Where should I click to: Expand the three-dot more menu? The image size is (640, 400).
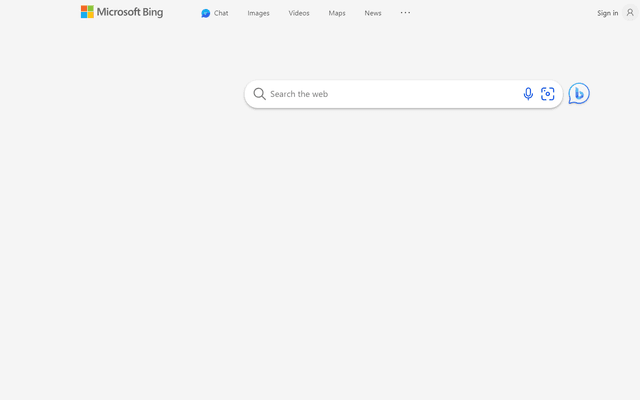coord(405,13)
